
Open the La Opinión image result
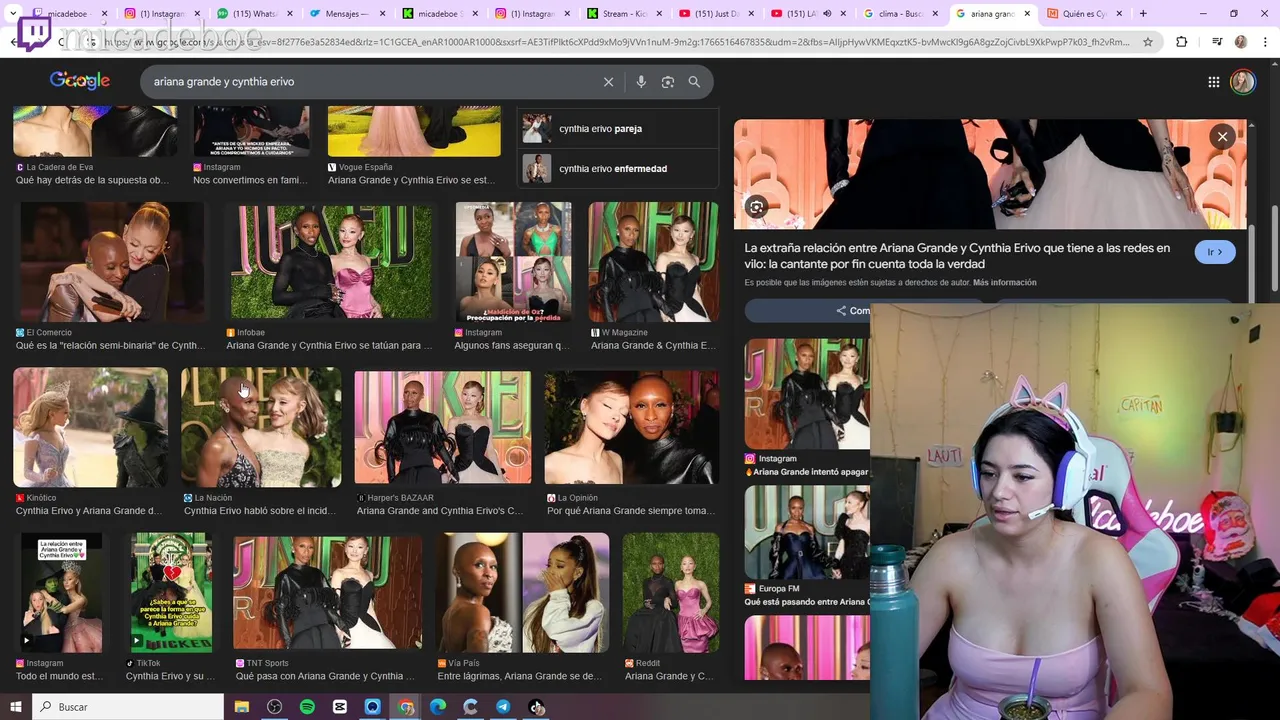632,427
